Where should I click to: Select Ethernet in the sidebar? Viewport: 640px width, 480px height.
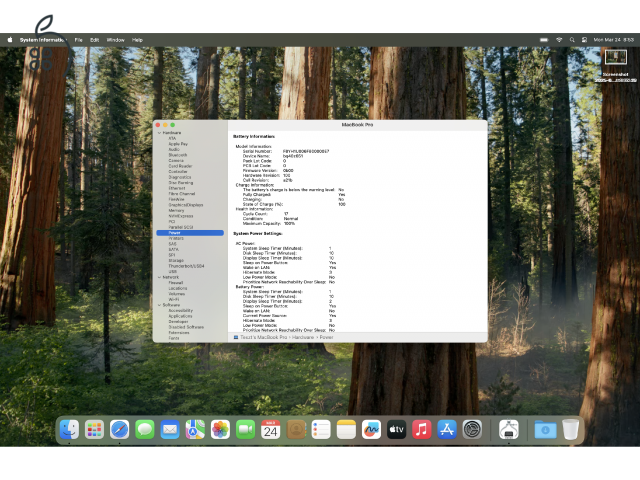pos(177,188)
